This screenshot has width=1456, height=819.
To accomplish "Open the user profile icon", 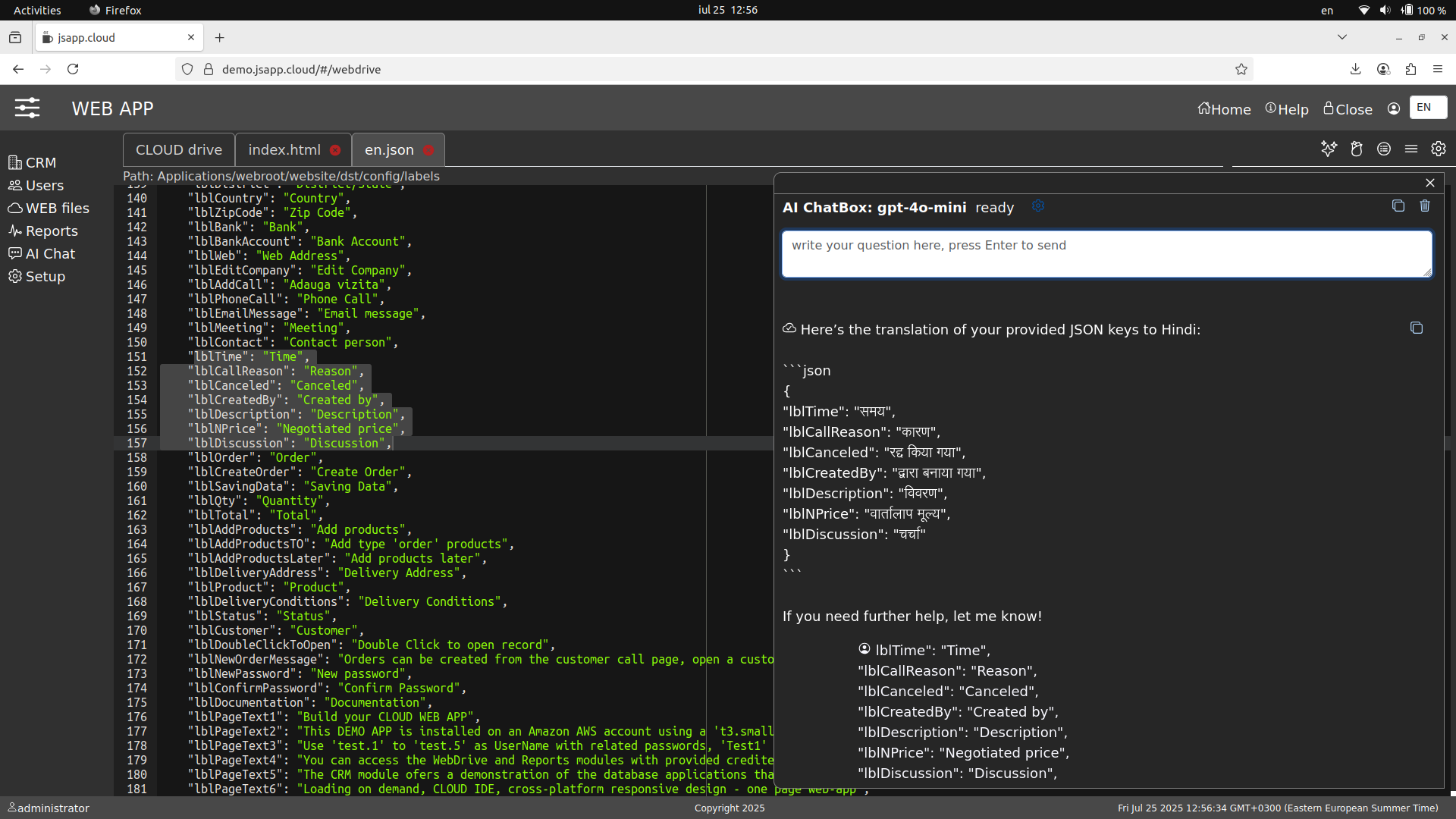I will (x=1394, y=108).
